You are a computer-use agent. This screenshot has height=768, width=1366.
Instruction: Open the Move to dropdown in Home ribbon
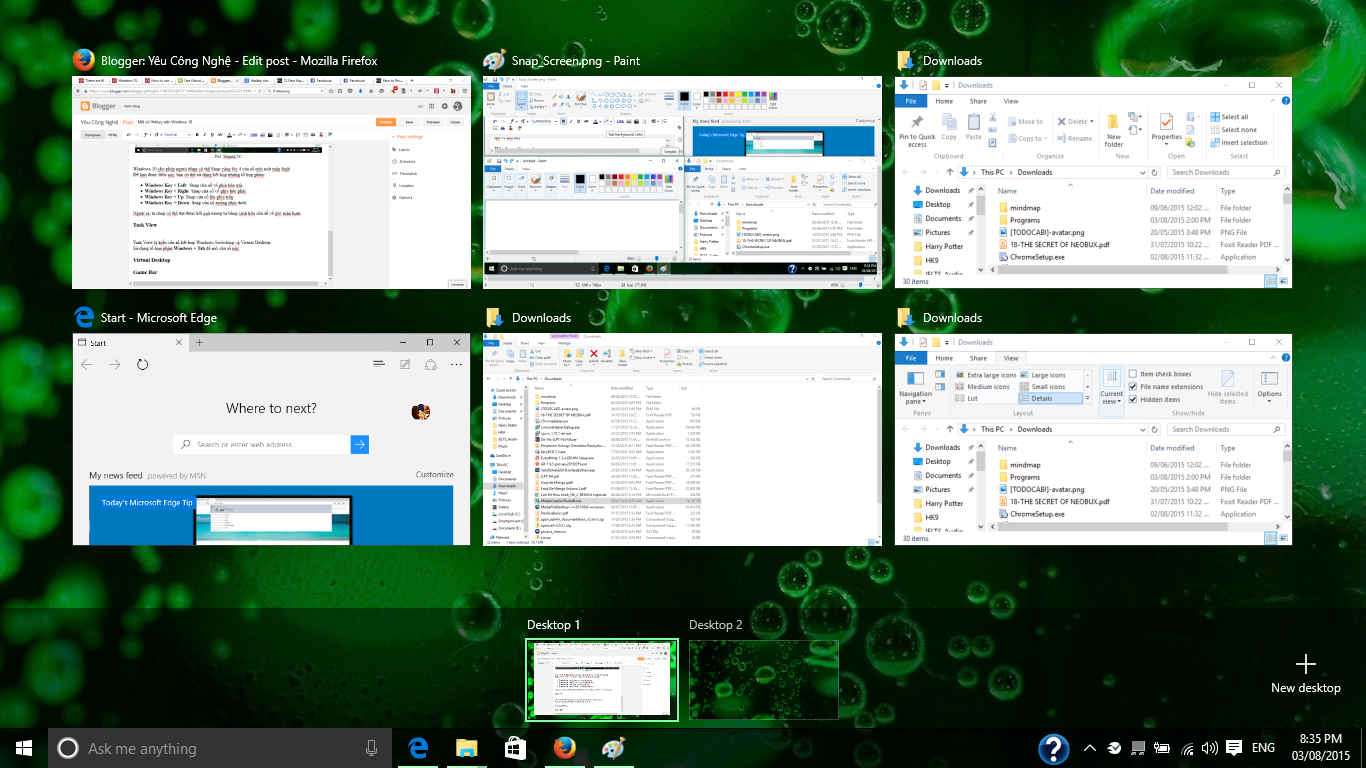[1024, 122]
